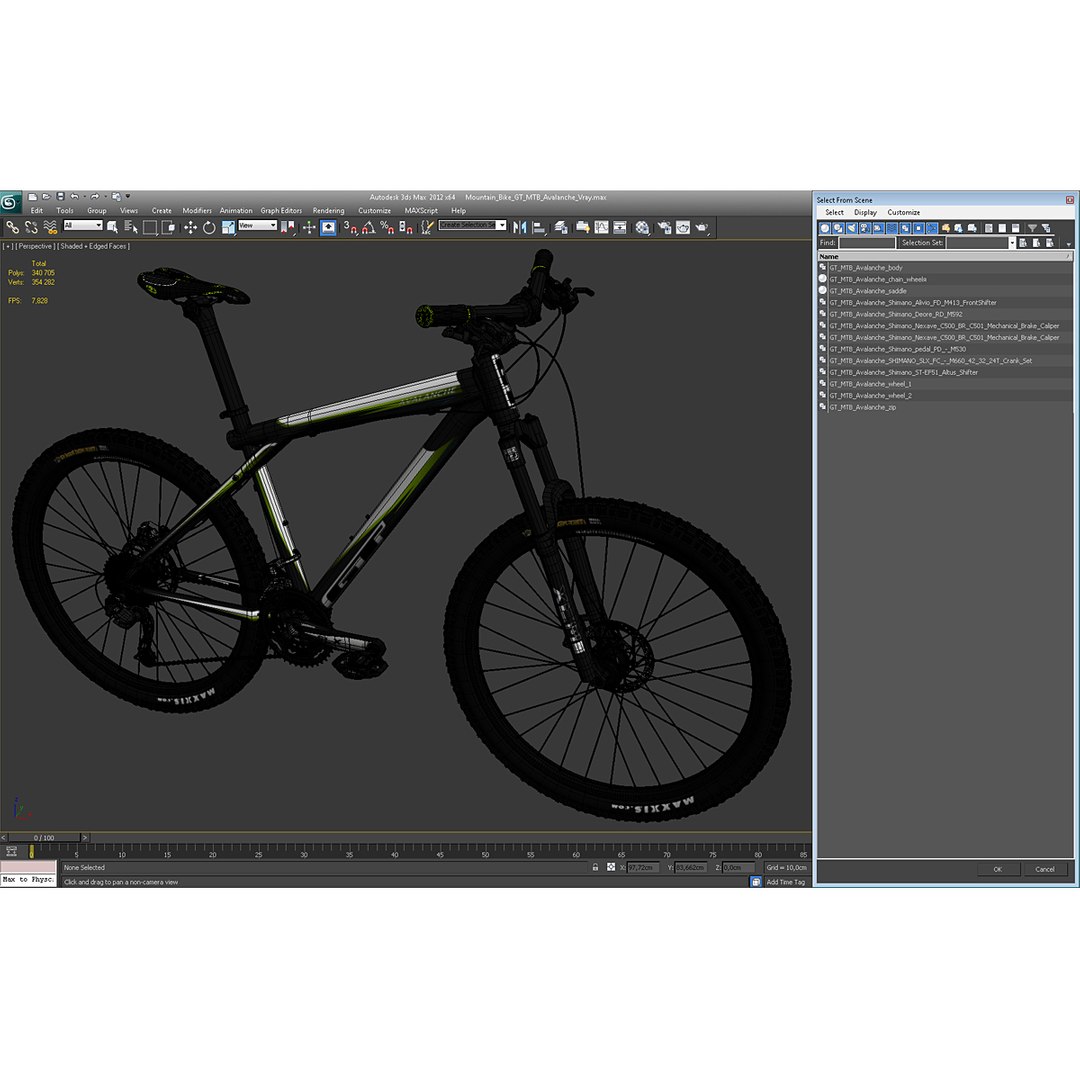Toggle the Angle Snap button
Screen dimensions: 1080x1080
(368, 227)
